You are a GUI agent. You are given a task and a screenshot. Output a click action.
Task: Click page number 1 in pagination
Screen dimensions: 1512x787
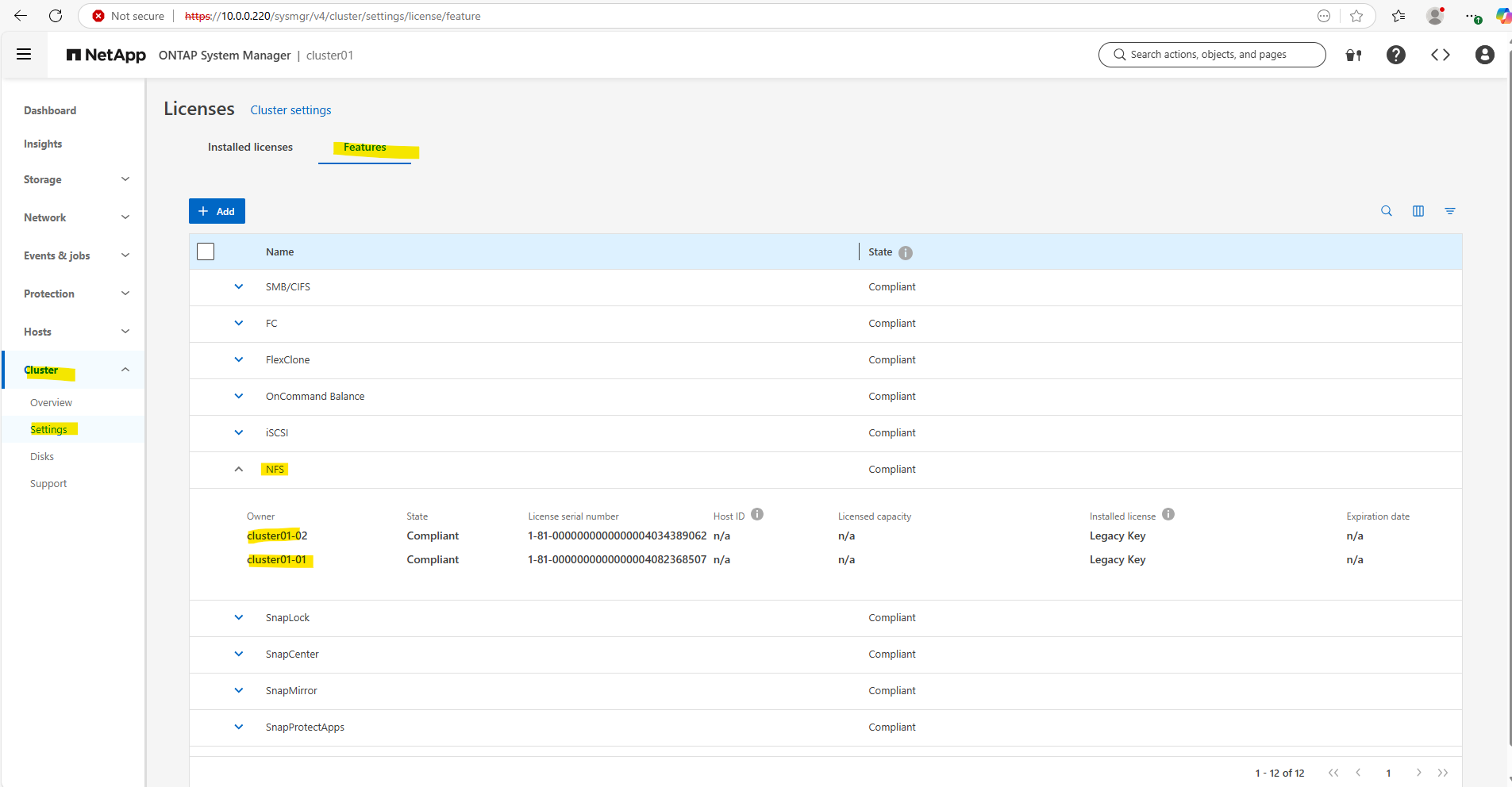point(1388,773)
